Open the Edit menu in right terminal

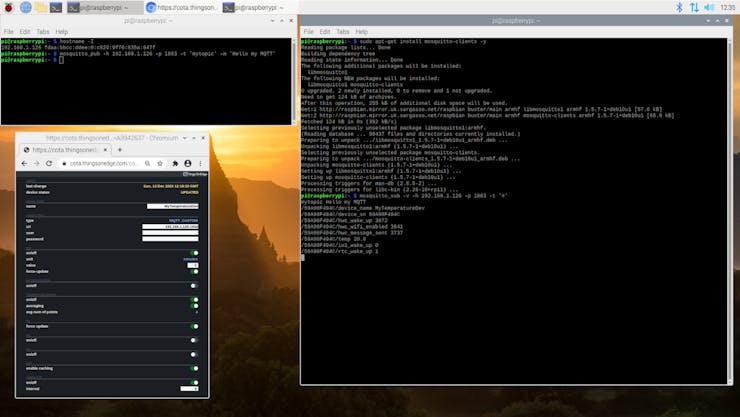[326, 31]
